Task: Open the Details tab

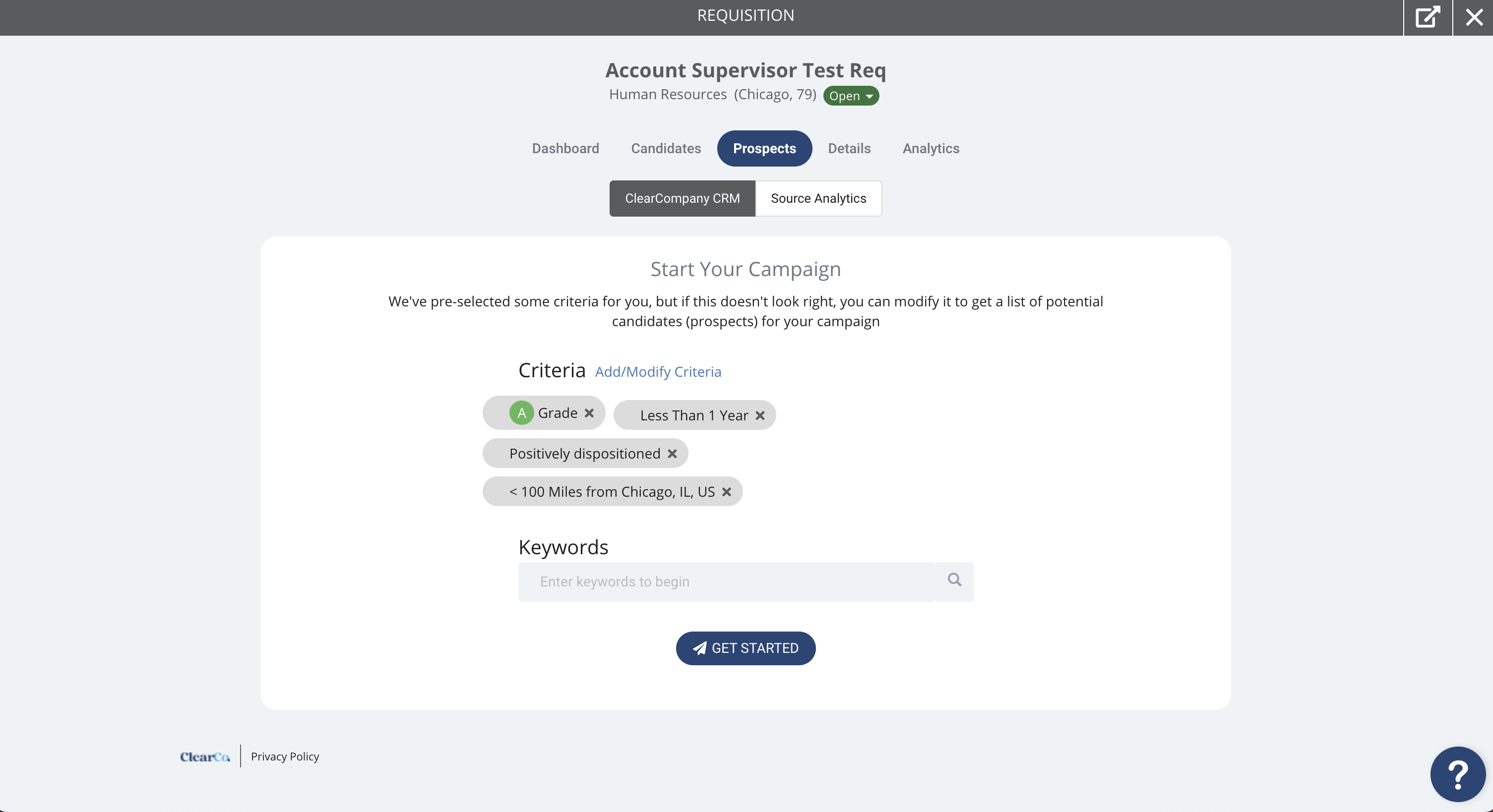Action: click(x=849, y=149)
